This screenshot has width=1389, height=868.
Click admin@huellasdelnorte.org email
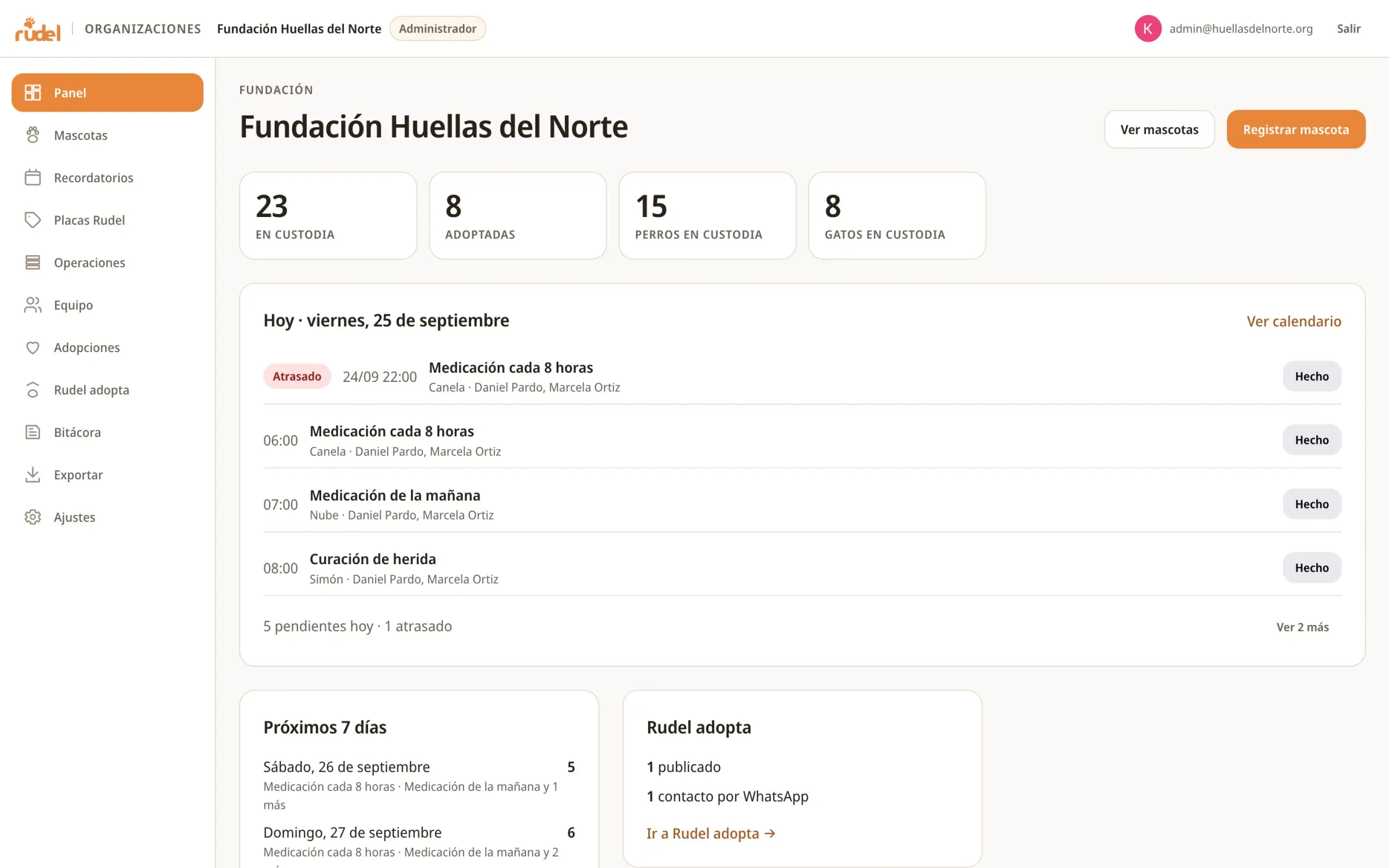1241,28
